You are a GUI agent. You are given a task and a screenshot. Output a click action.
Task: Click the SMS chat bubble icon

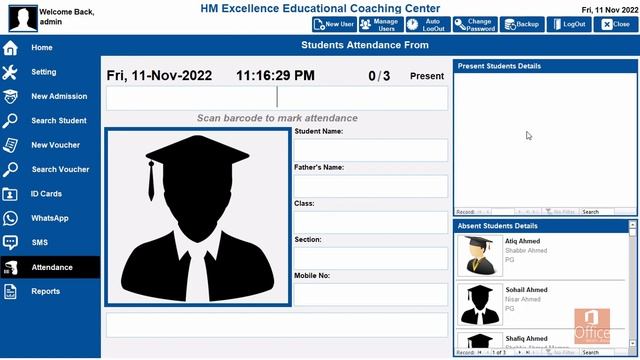point(10,242)
